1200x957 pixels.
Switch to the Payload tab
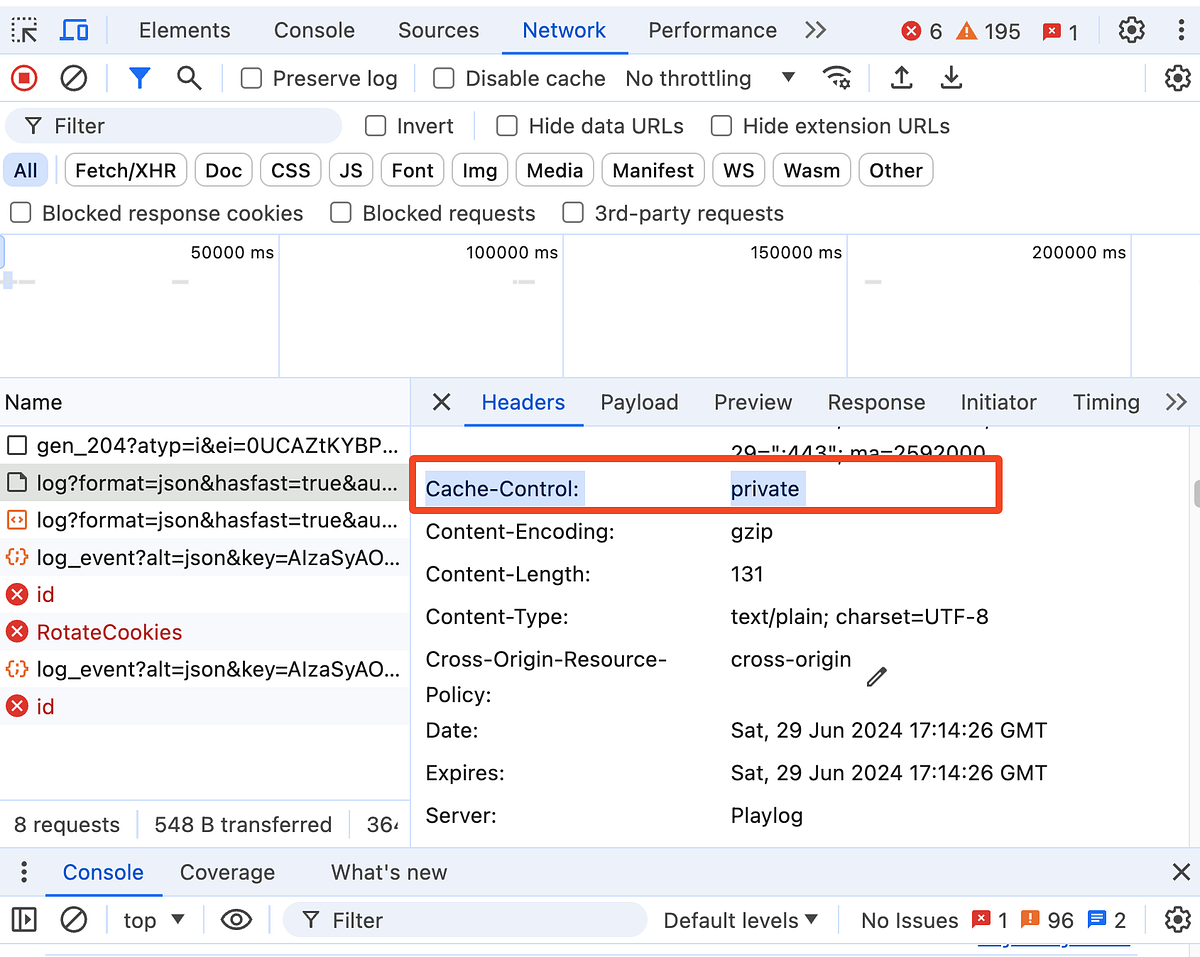coord(639,402)
